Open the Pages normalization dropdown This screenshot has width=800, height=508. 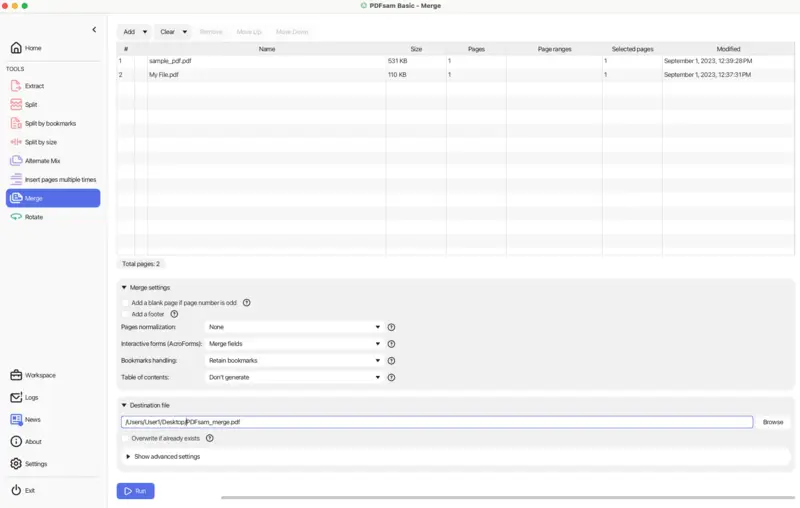(294, 327)
